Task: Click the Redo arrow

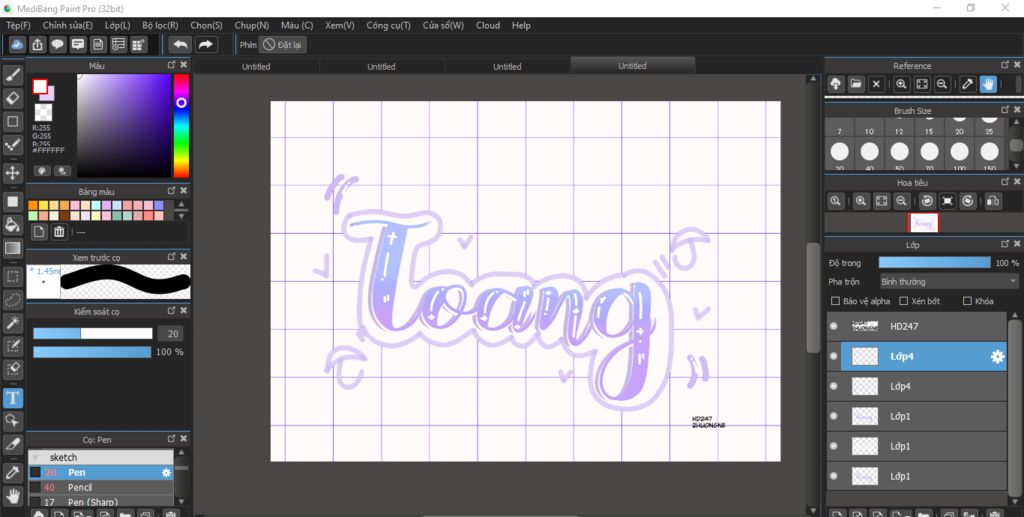Action: pos(205,44)
